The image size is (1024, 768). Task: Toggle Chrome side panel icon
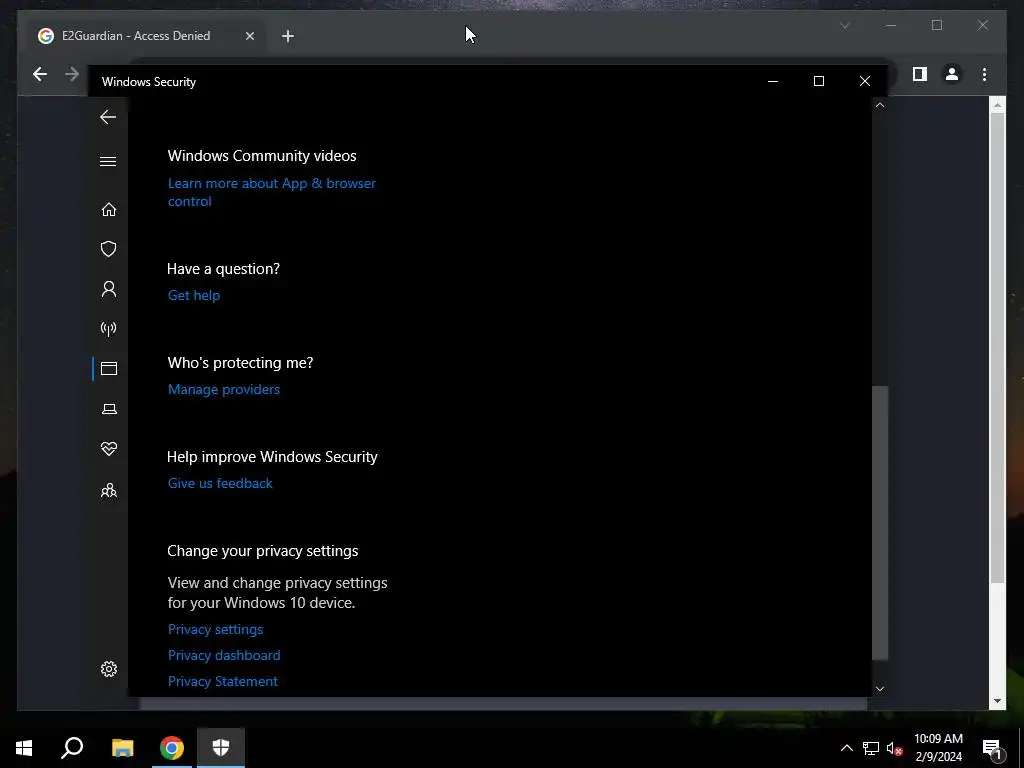click(x=920, y=74)
